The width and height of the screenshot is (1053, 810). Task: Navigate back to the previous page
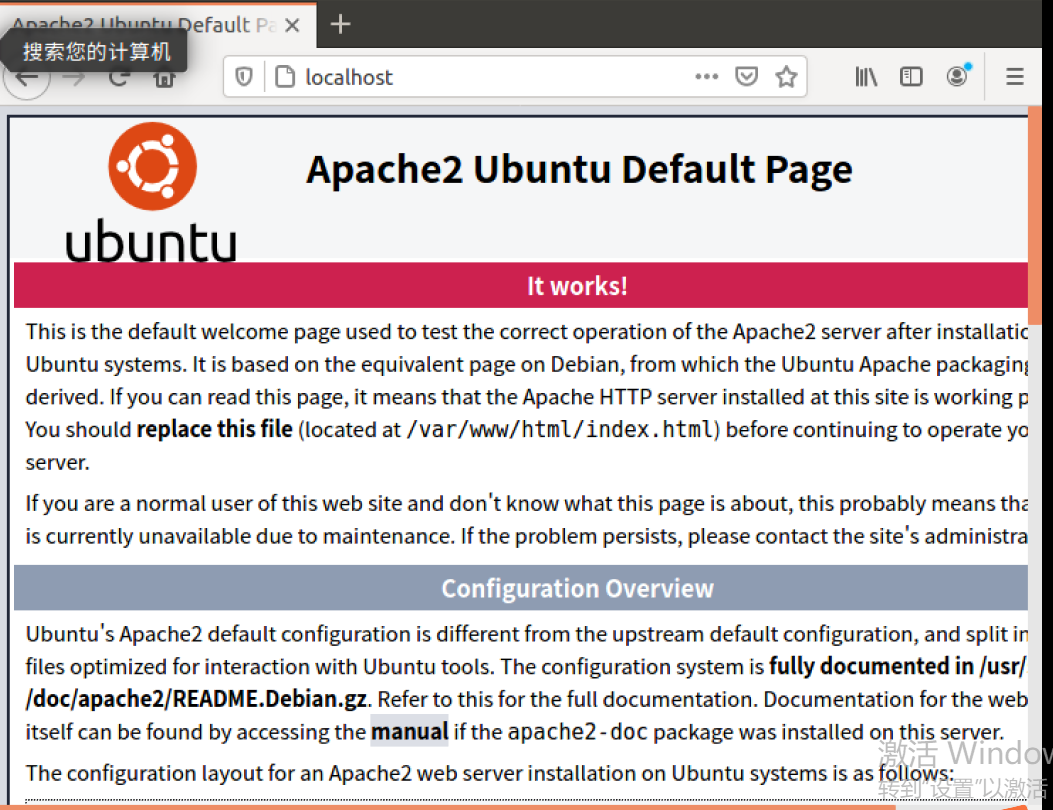pos(27,76)
